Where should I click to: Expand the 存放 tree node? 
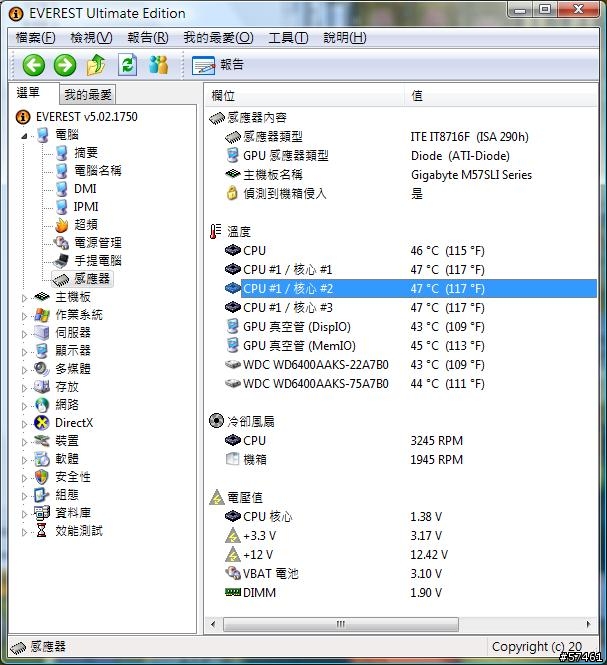coord(24,388)
